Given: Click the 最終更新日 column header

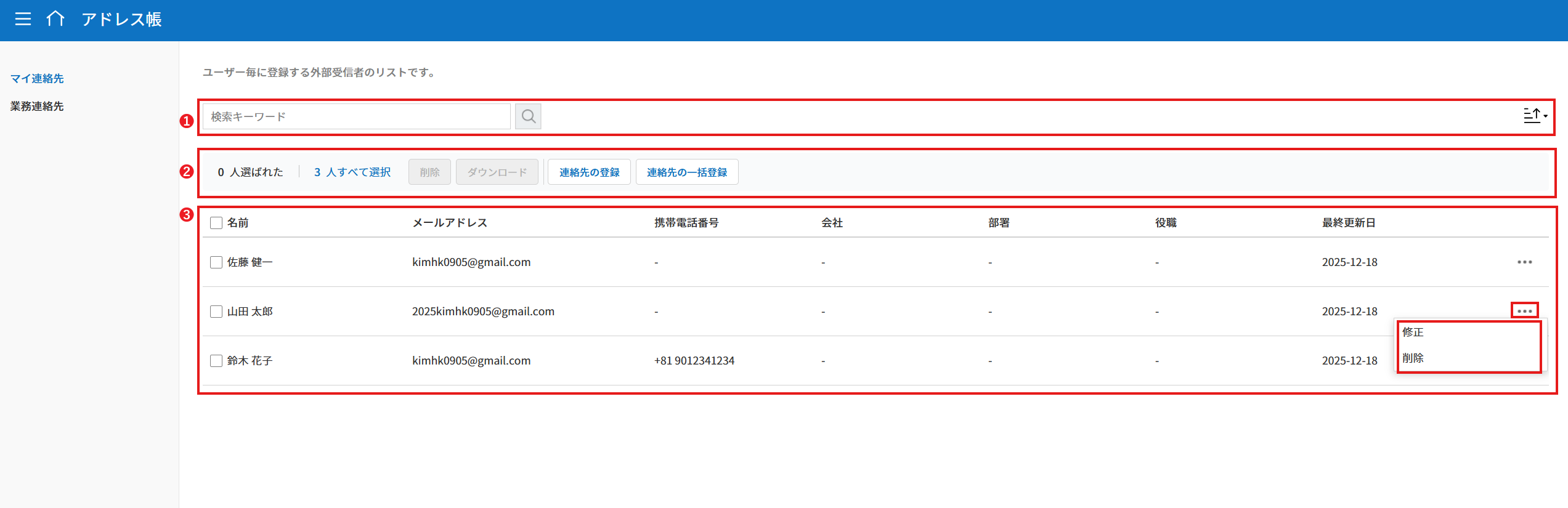Looking at the screenshot, I should (1349, 223).
